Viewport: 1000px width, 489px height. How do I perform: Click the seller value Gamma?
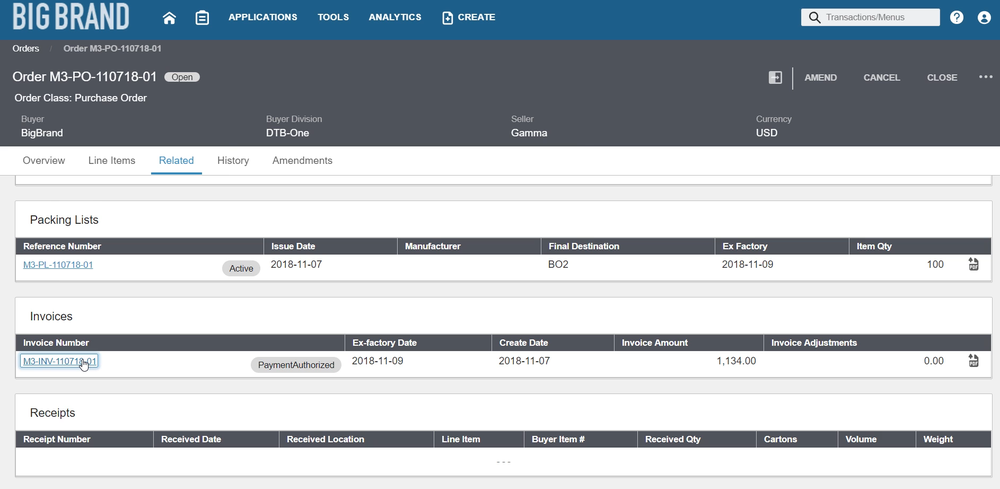[529, 133]
